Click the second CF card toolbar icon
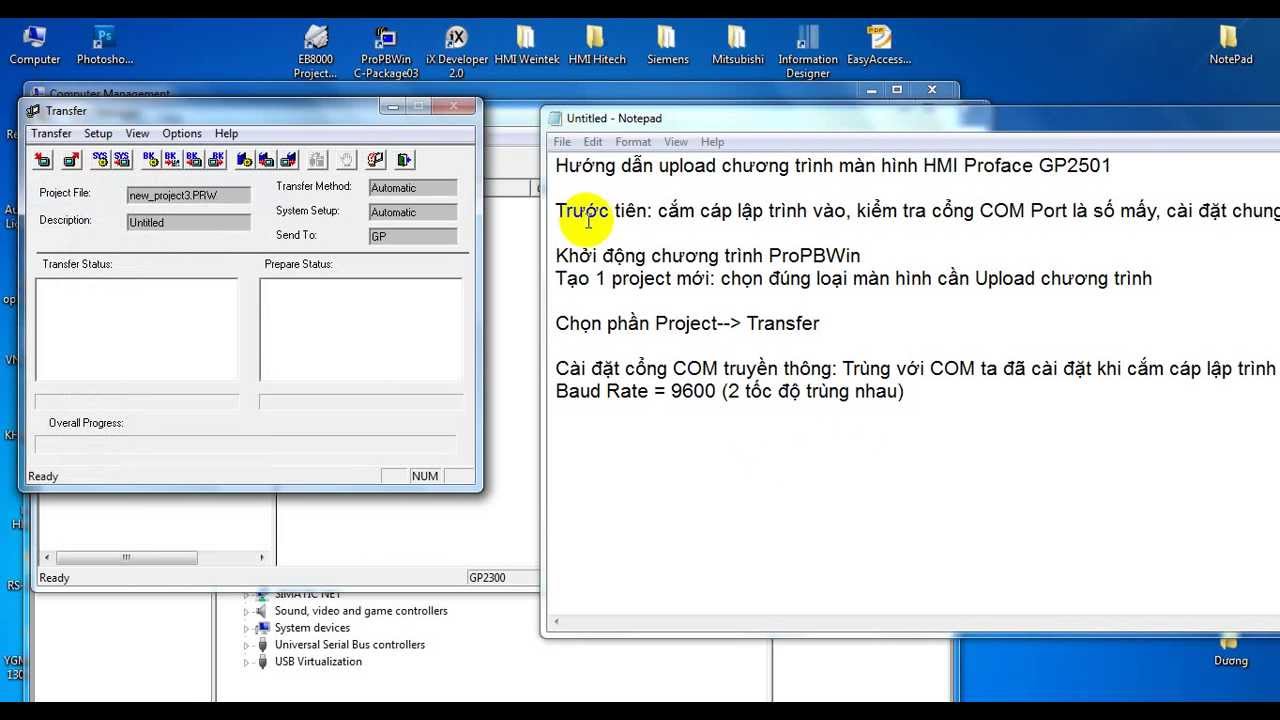Screen dimensions: 1280x720 coord(267,160)
